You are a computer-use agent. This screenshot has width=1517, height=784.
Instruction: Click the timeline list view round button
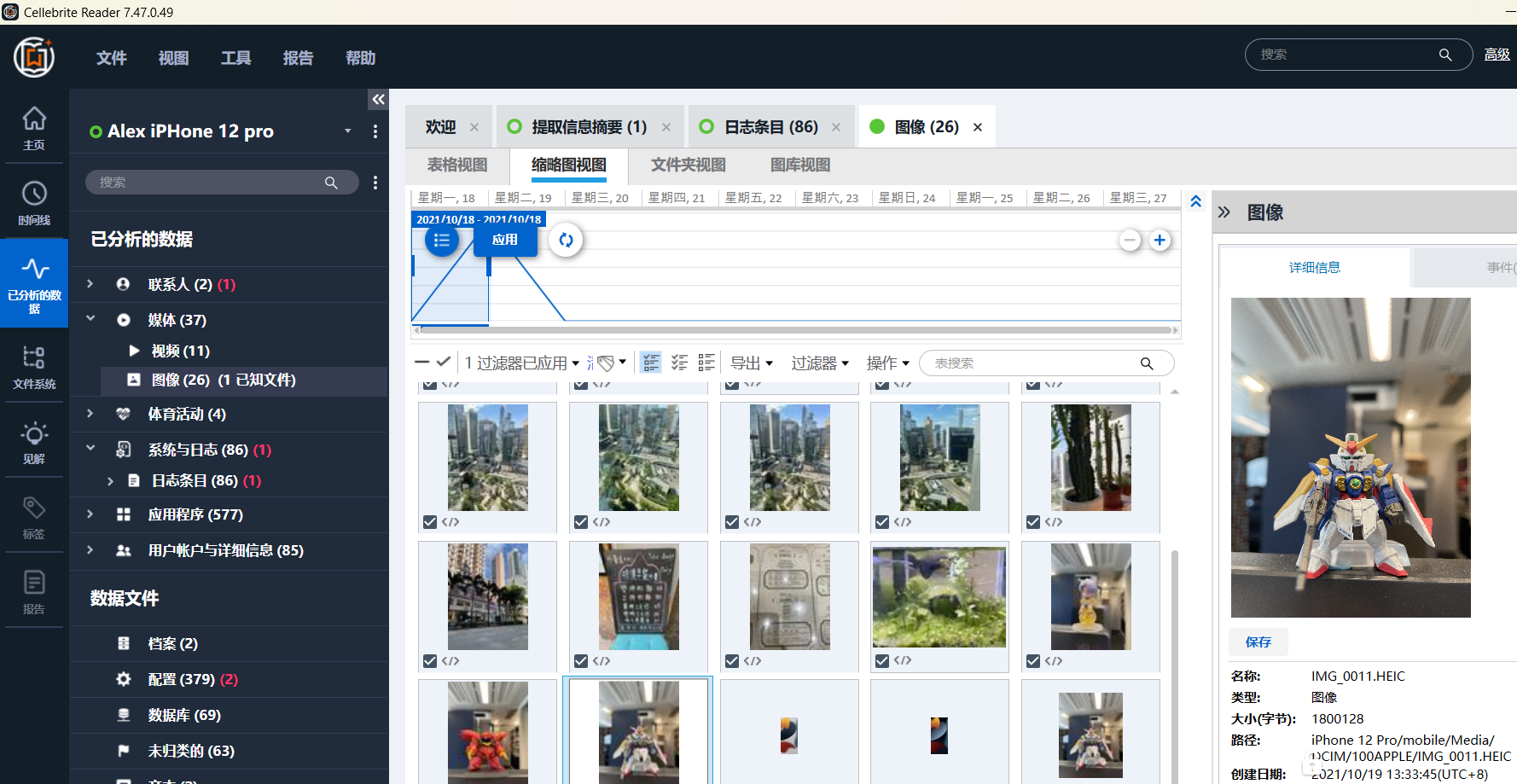click(442, 240)
